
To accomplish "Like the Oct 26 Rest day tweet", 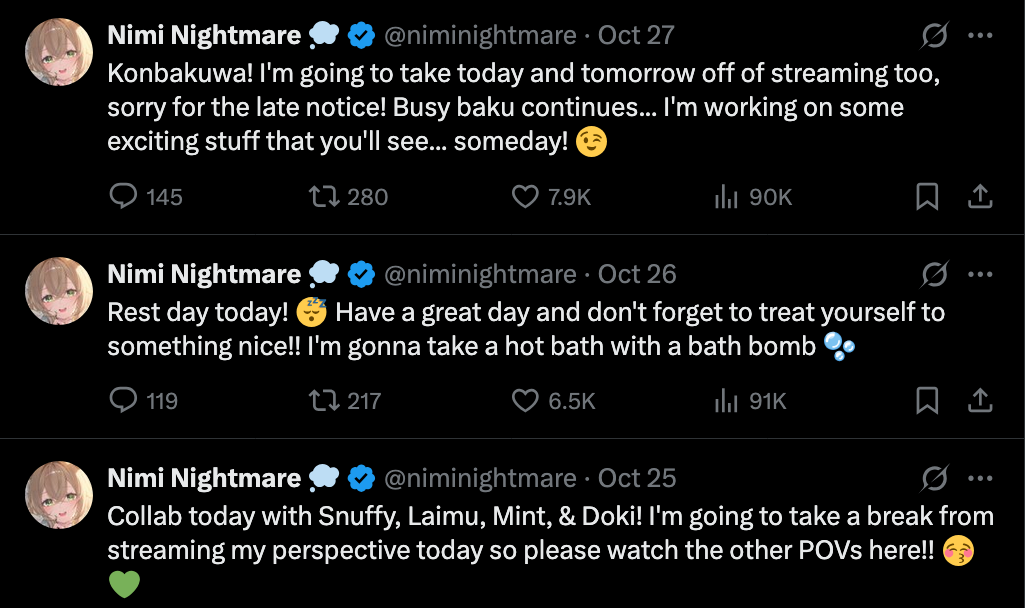I will (525, 401).
